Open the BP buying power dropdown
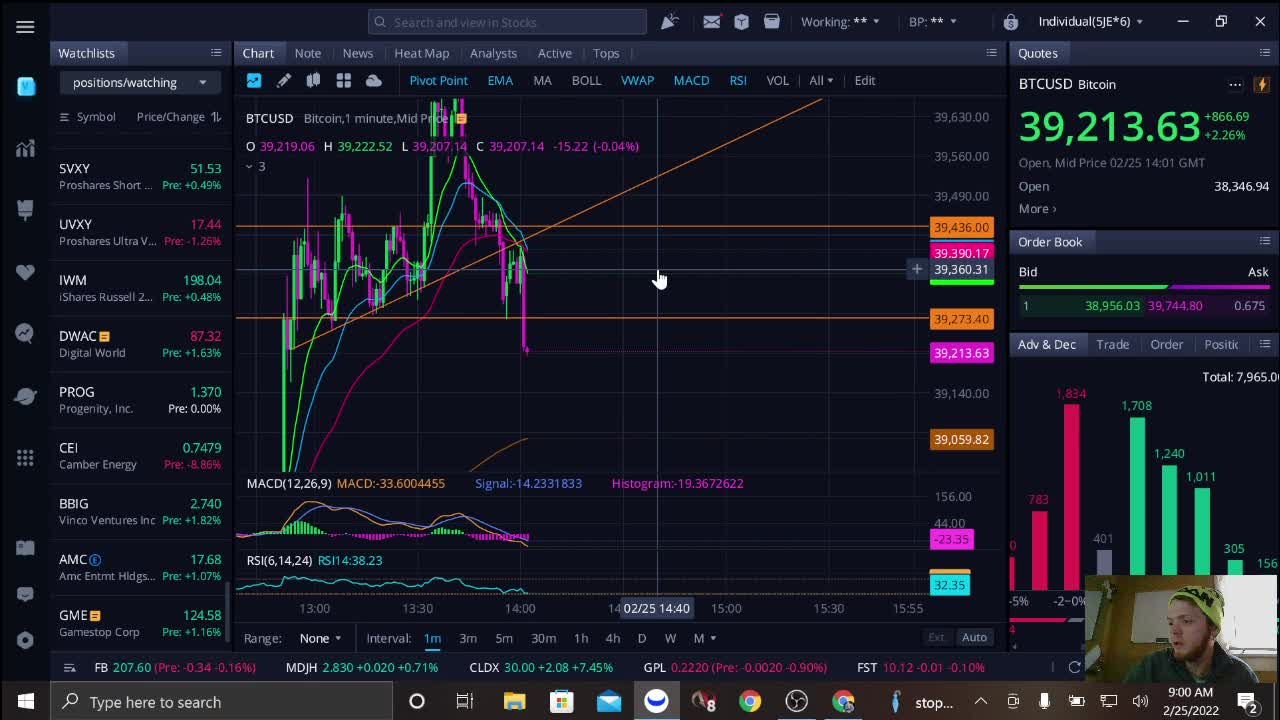This screenshot has width=1280, height=720. point(932,21)
